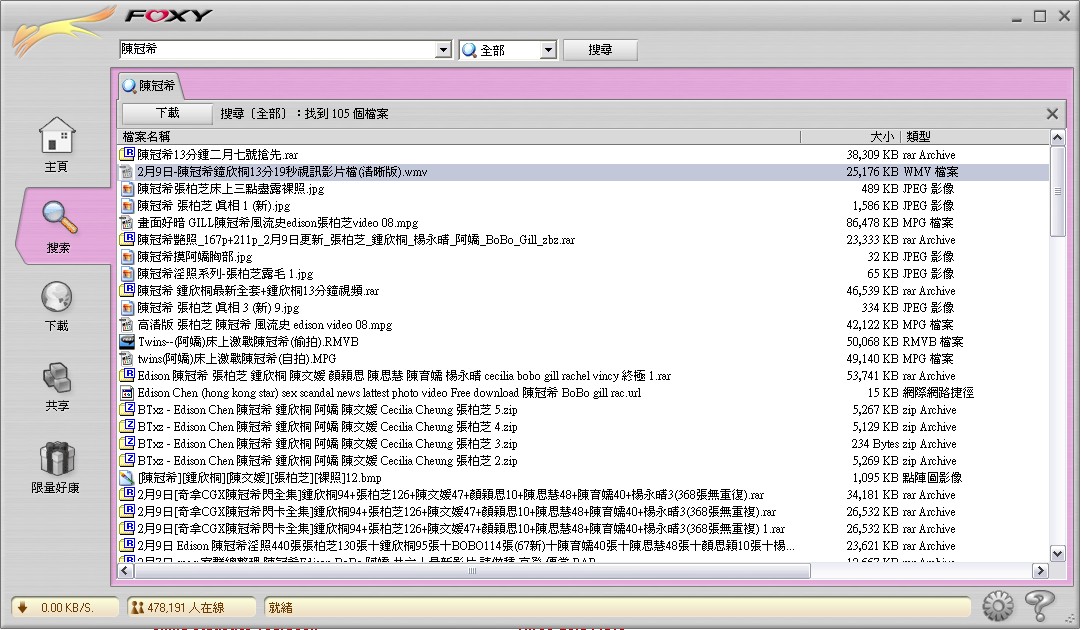The image size is (1081, 630).
Task: Click the JPEG icon of the 489 KB file
Action: click(x=127, y=189)
